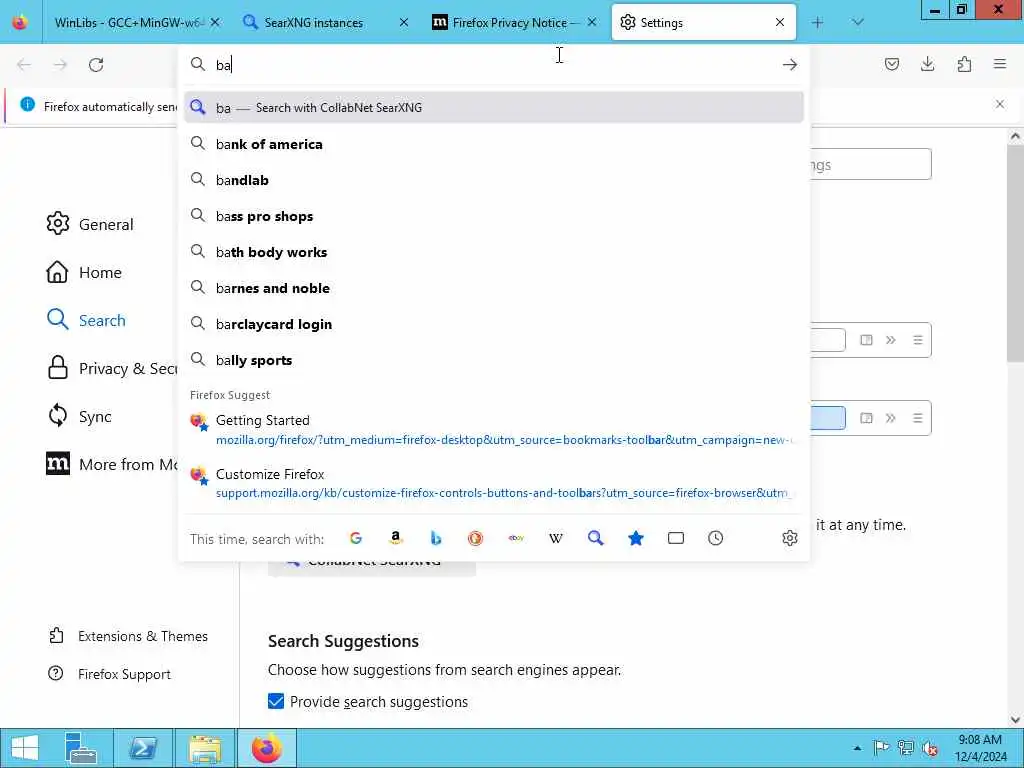This screenshot has width=1024, height=768.
Task: Click Firefox icon in taskbar
Action: click(x=266, y=748)
